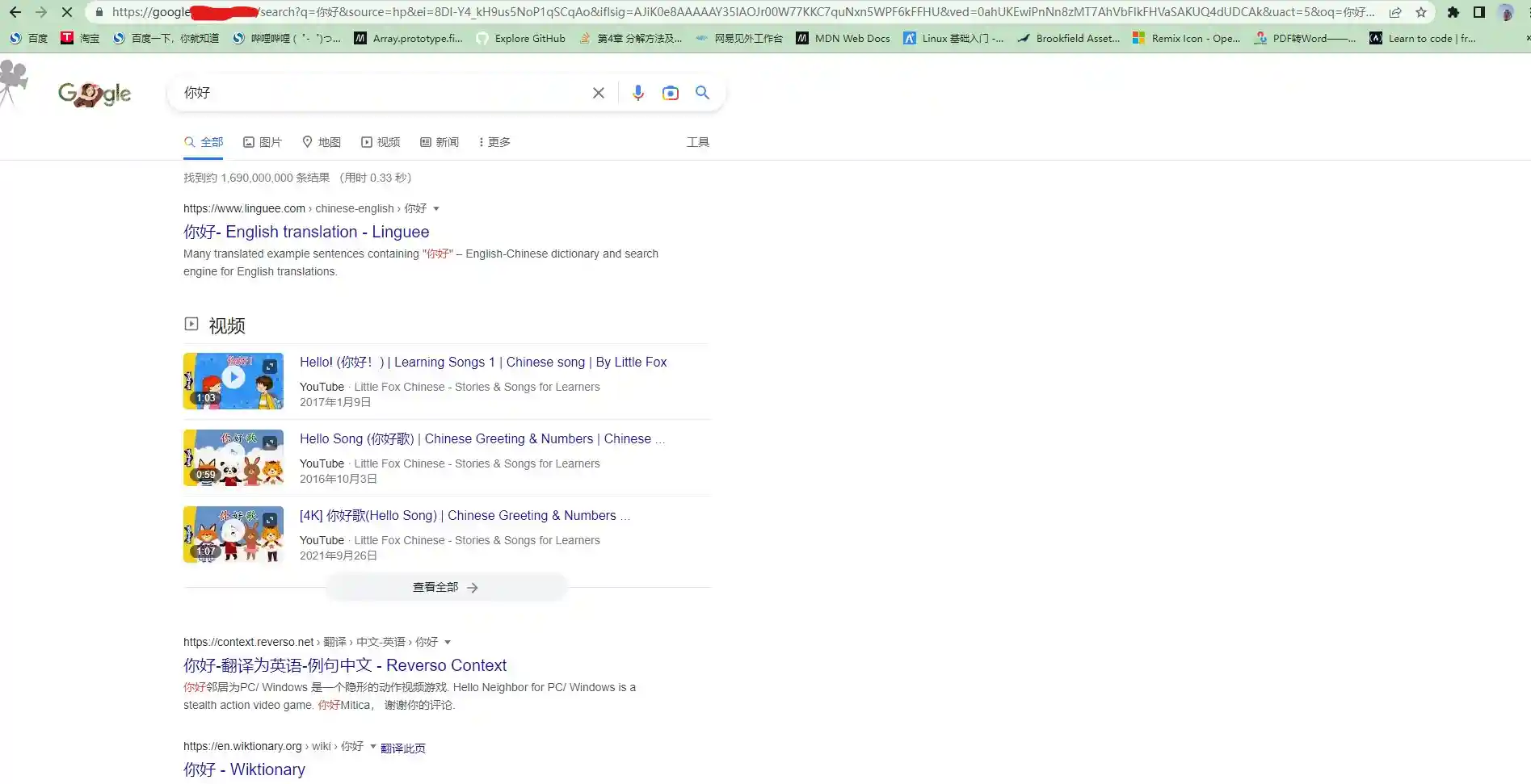Go to Google home via the logo
1531x784 pixels.
coord(95,94)
